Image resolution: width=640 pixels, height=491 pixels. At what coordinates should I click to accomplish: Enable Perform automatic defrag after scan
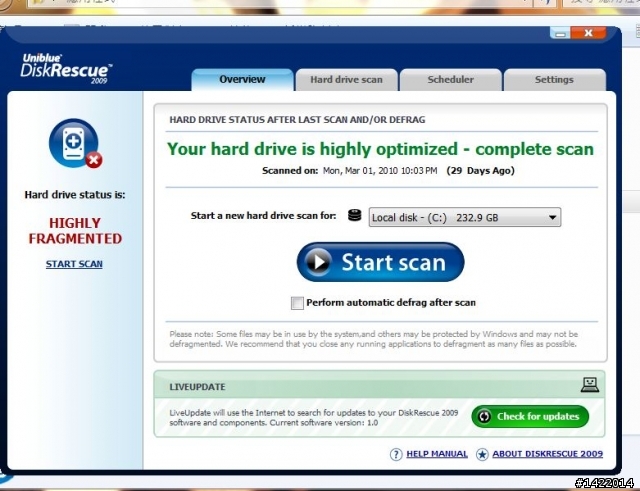click(x=297, y=303)
